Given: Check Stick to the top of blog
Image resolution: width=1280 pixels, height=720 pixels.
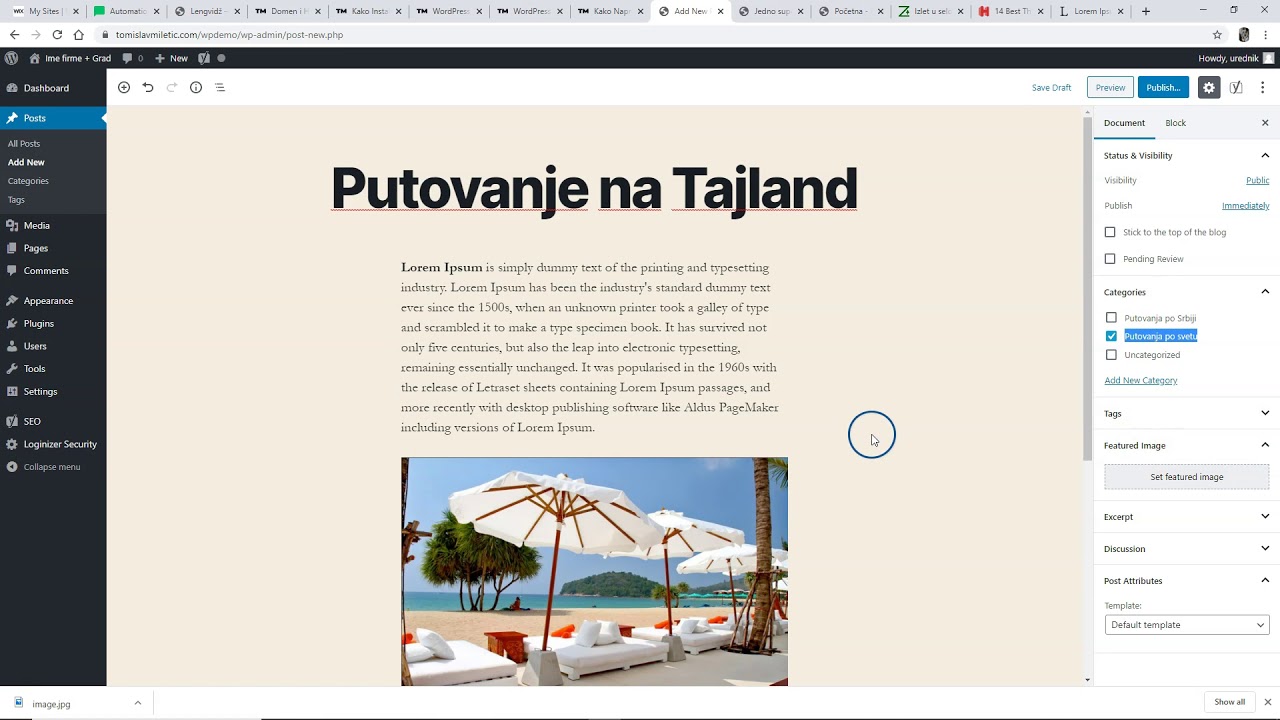Looking at the screenshot, I should click(1110, 232).
